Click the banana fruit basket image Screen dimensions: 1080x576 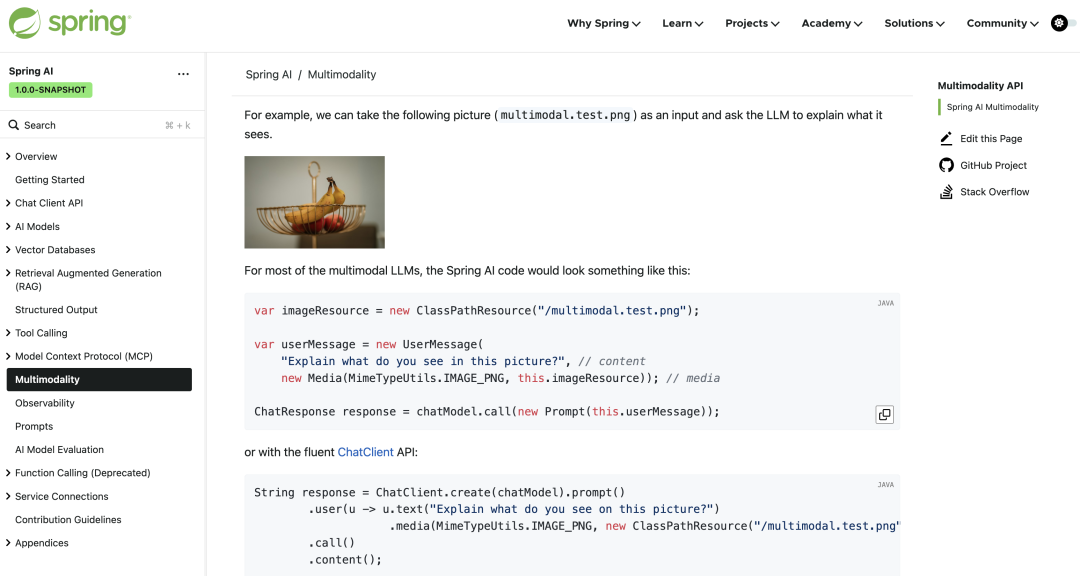pyautogui.click(x=315, y=202)
